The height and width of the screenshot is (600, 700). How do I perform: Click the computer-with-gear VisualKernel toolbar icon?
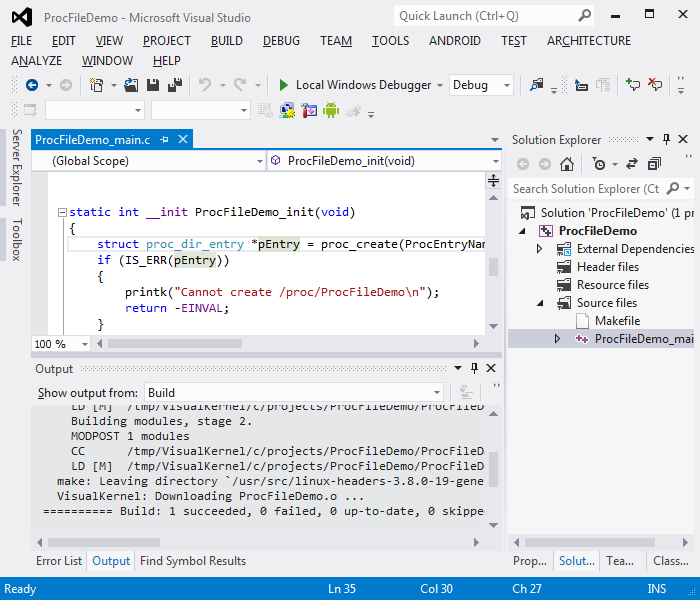[287, 110]
